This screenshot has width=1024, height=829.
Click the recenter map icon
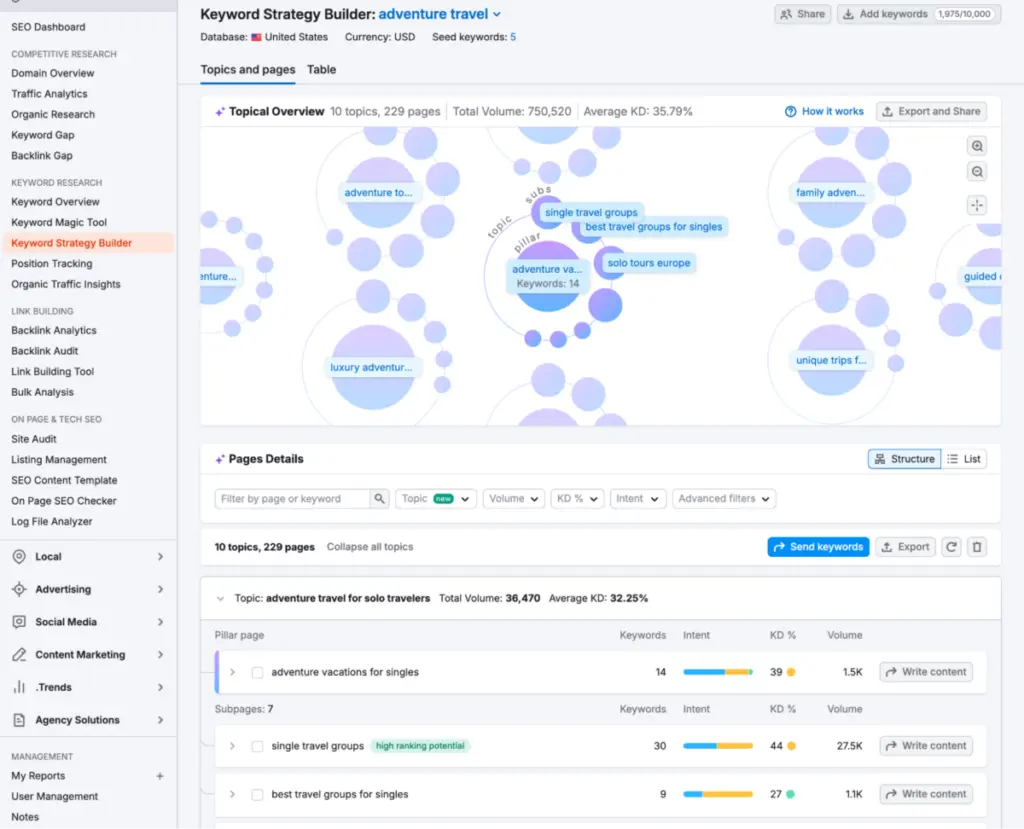[977, 205]
